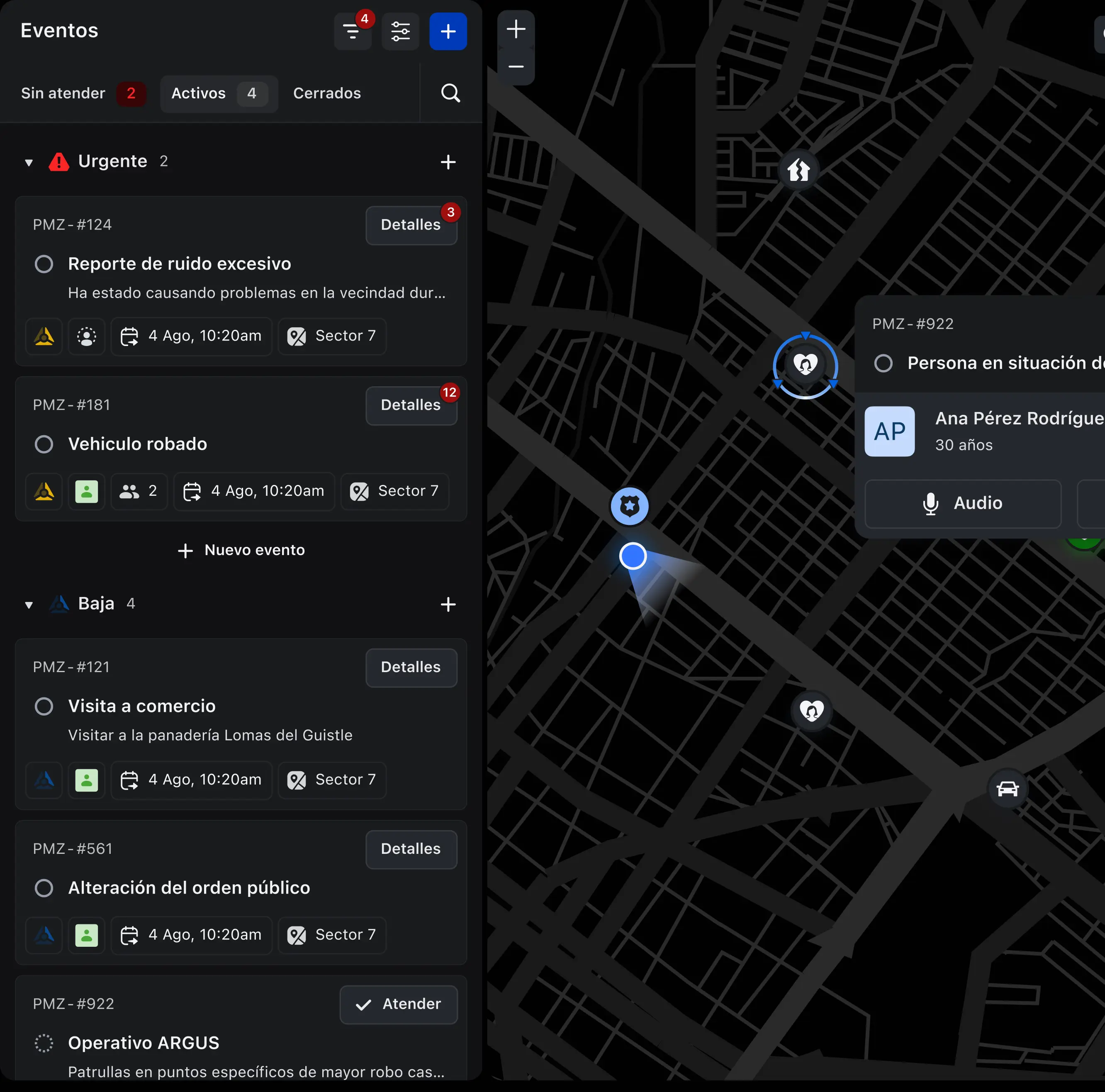Collapse the Baja events section
Viewport: 1105px width, 1092px height.
(28, 604)
